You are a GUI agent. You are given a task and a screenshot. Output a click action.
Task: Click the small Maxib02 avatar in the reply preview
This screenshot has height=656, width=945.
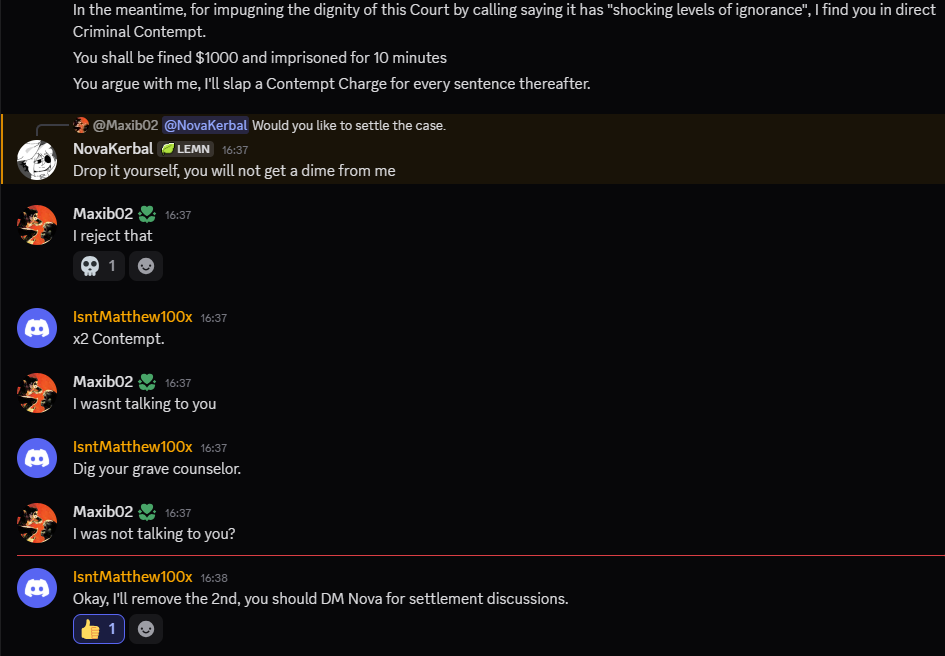click(x=81, y=125)
